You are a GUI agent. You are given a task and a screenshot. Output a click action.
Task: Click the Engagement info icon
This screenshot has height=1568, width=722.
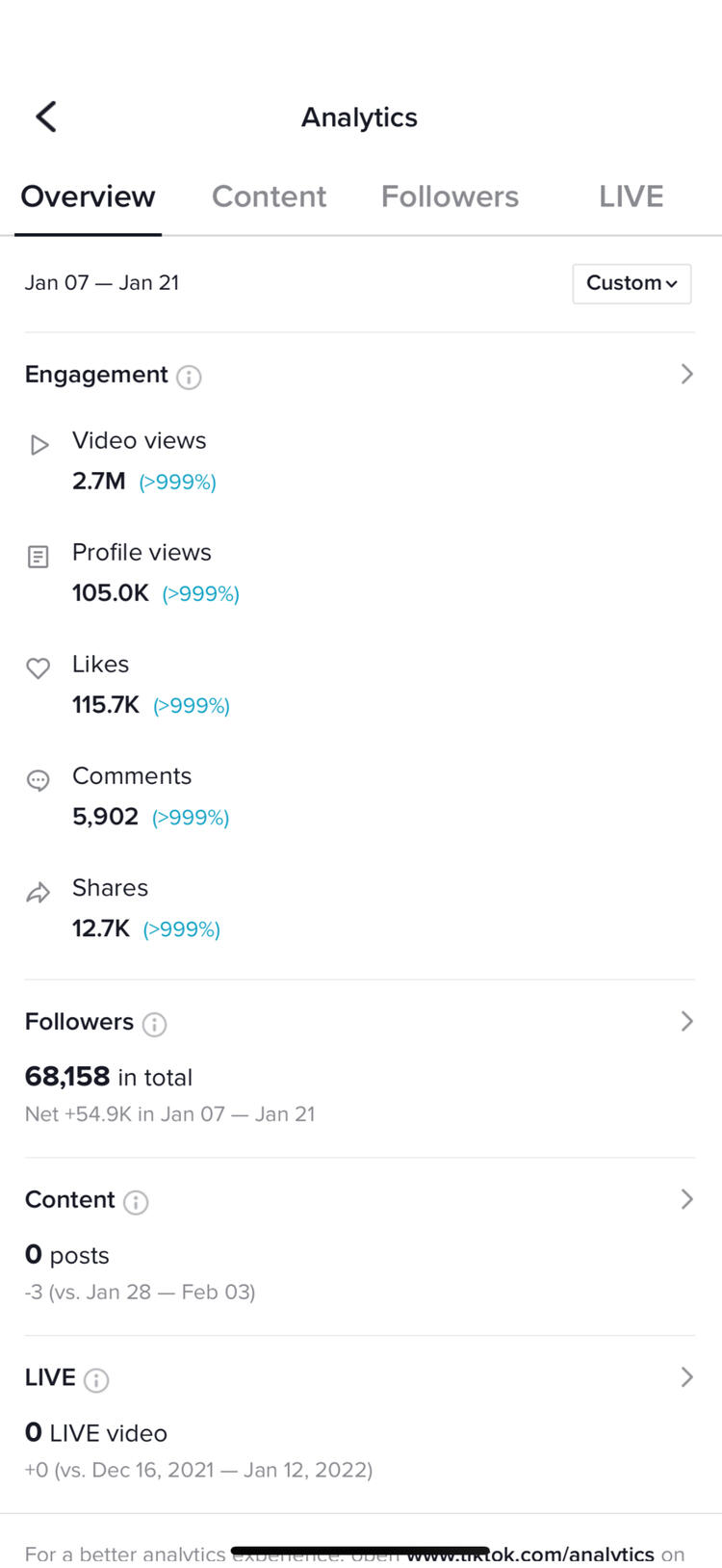(x=190, y=377)
